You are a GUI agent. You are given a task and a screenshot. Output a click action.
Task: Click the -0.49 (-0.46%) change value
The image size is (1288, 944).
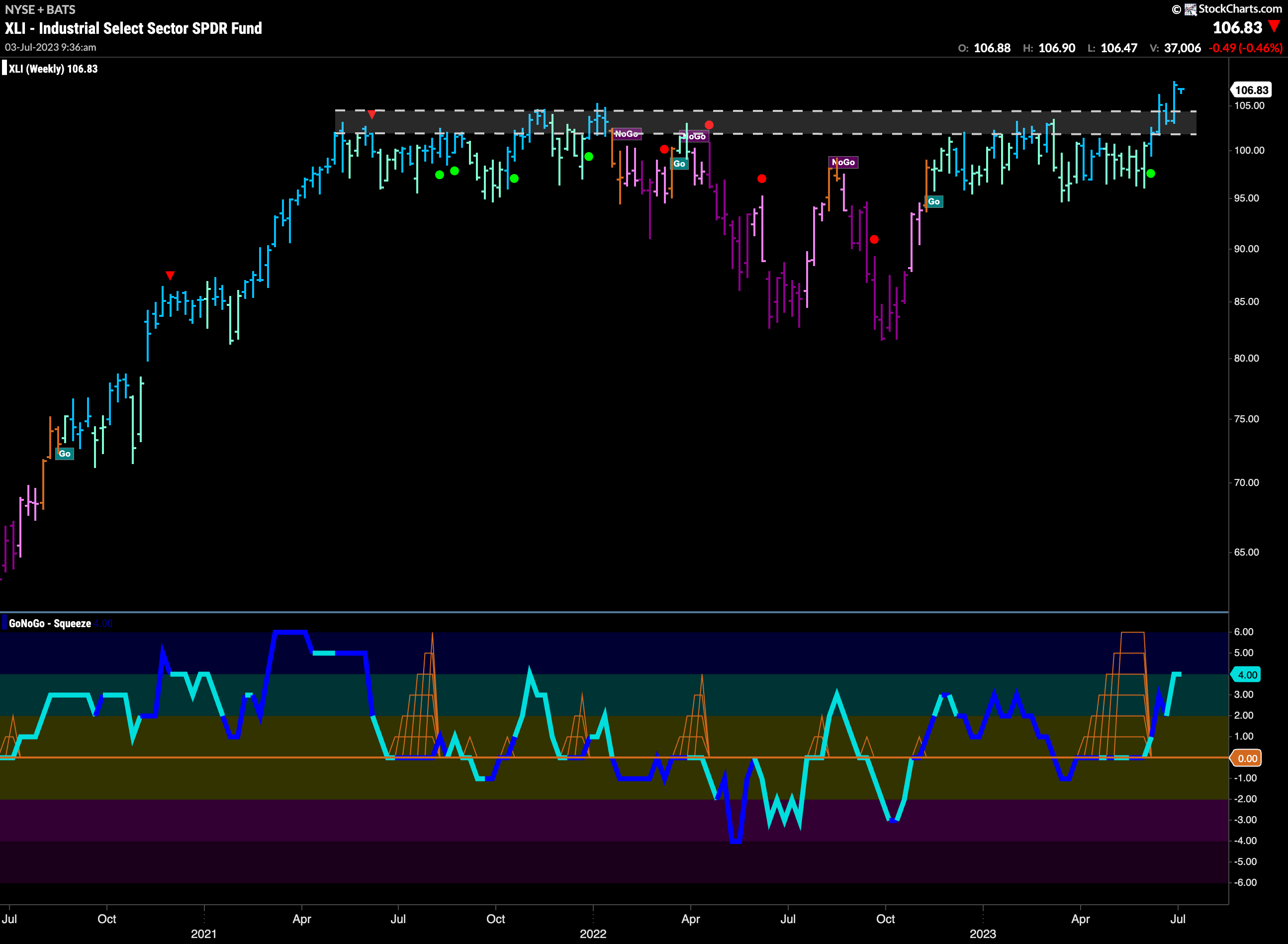tap(1245, 48)
